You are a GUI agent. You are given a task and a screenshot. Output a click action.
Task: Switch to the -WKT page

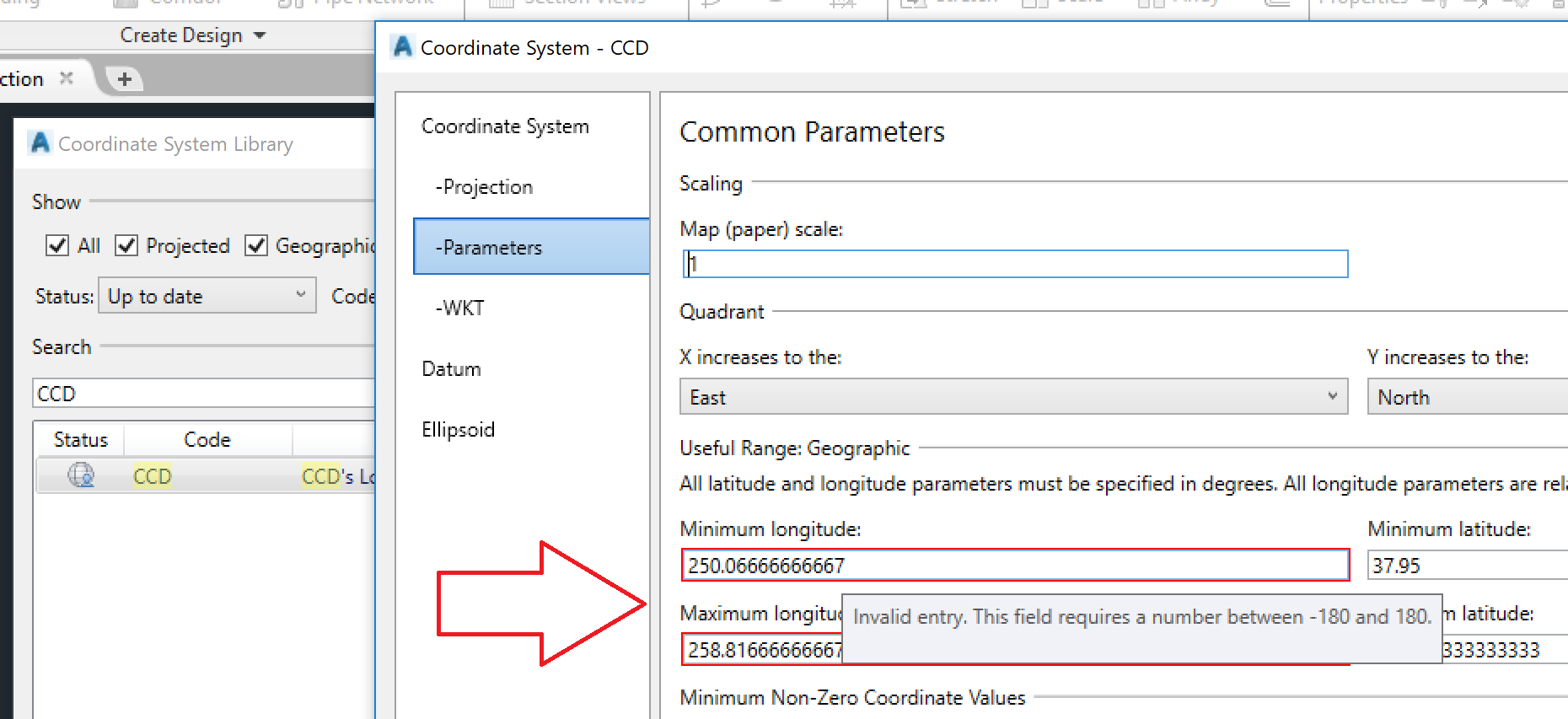[x=460, y=309]
